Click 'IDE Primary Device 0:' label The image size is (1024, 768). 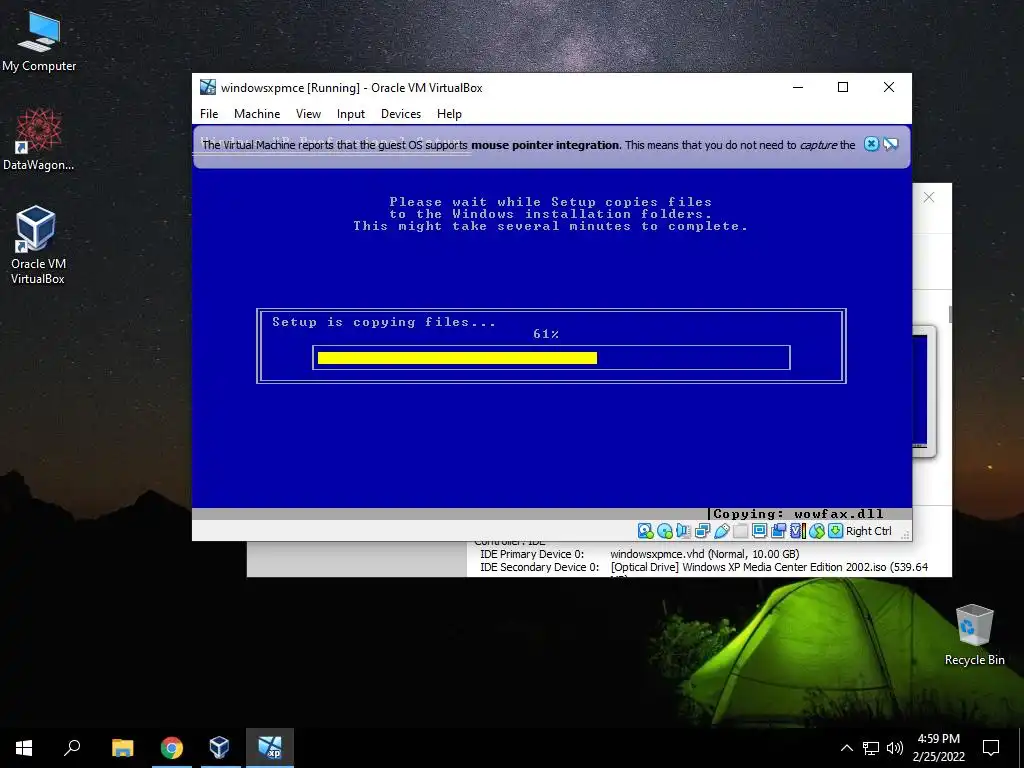point(532,554)
